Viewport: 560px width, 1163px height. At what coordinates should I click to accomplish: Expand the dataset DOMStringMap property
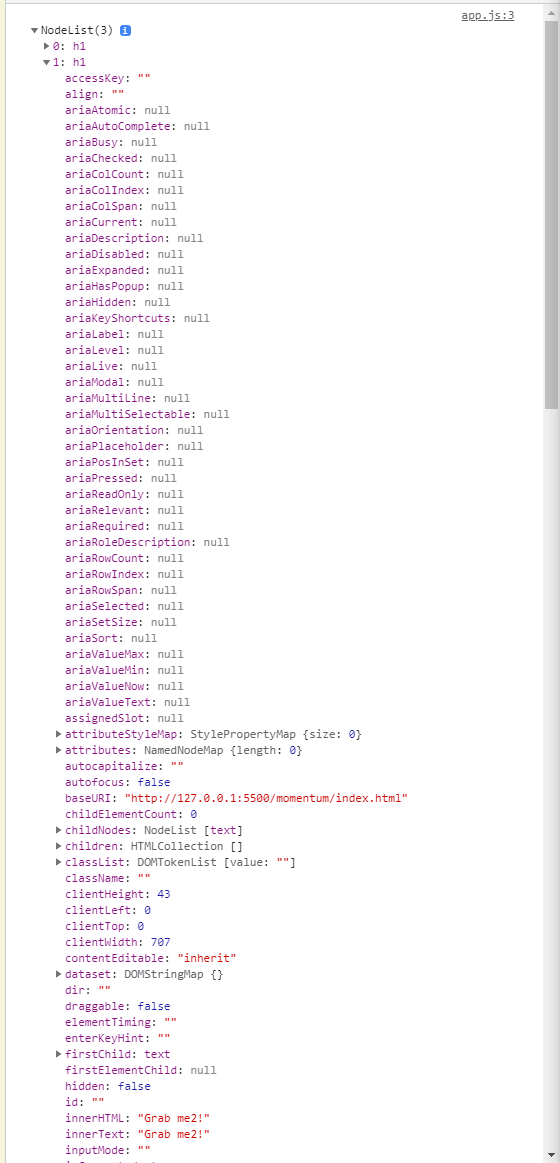point(59,974)
